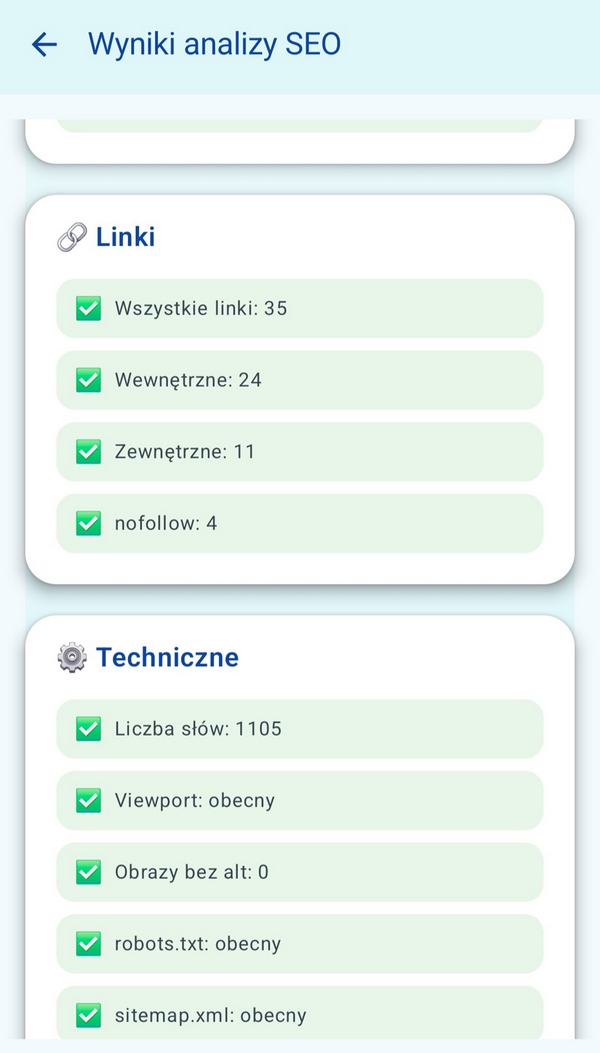Image resolution: width=600 pixels, height=1053 pixels.
Task: Select the row Wewnętrzne: 24
Action: [x=299, y=380]
